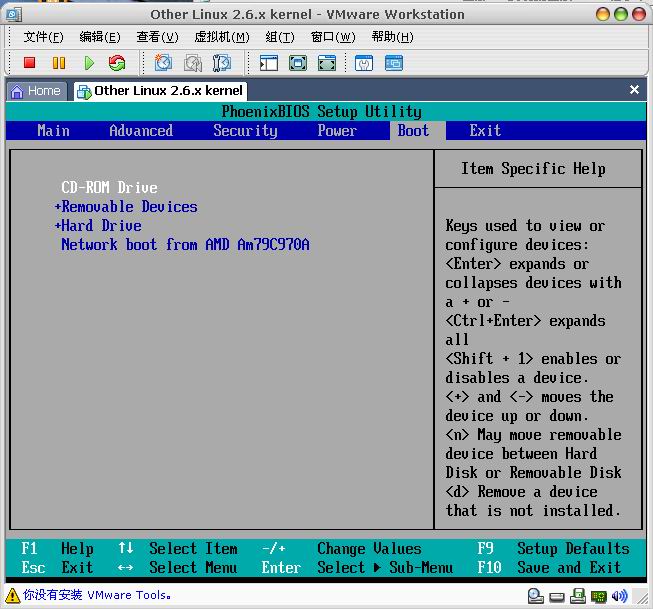Image resolution: width=653 pixels, height=609 pixels.
Task: Select the BIOS Security menu
Action: tap(245, 131)
